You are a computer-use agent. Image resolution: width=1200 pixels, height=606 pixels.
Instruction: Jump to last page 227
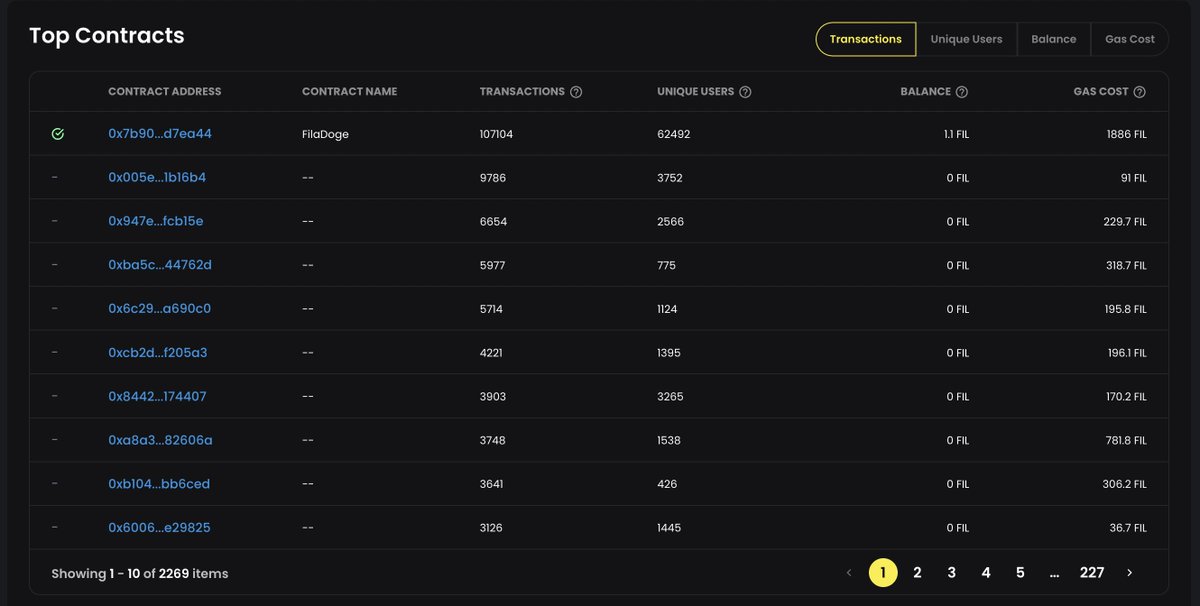pos(1092,573)
